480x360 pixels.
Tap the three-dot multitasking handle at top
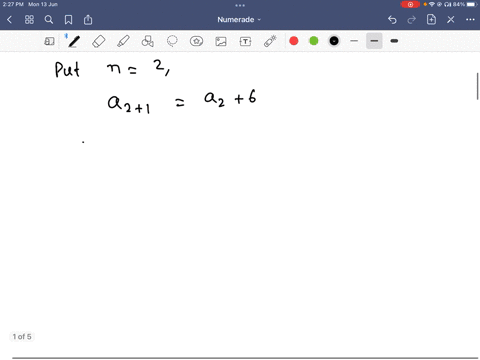point(240,5)
